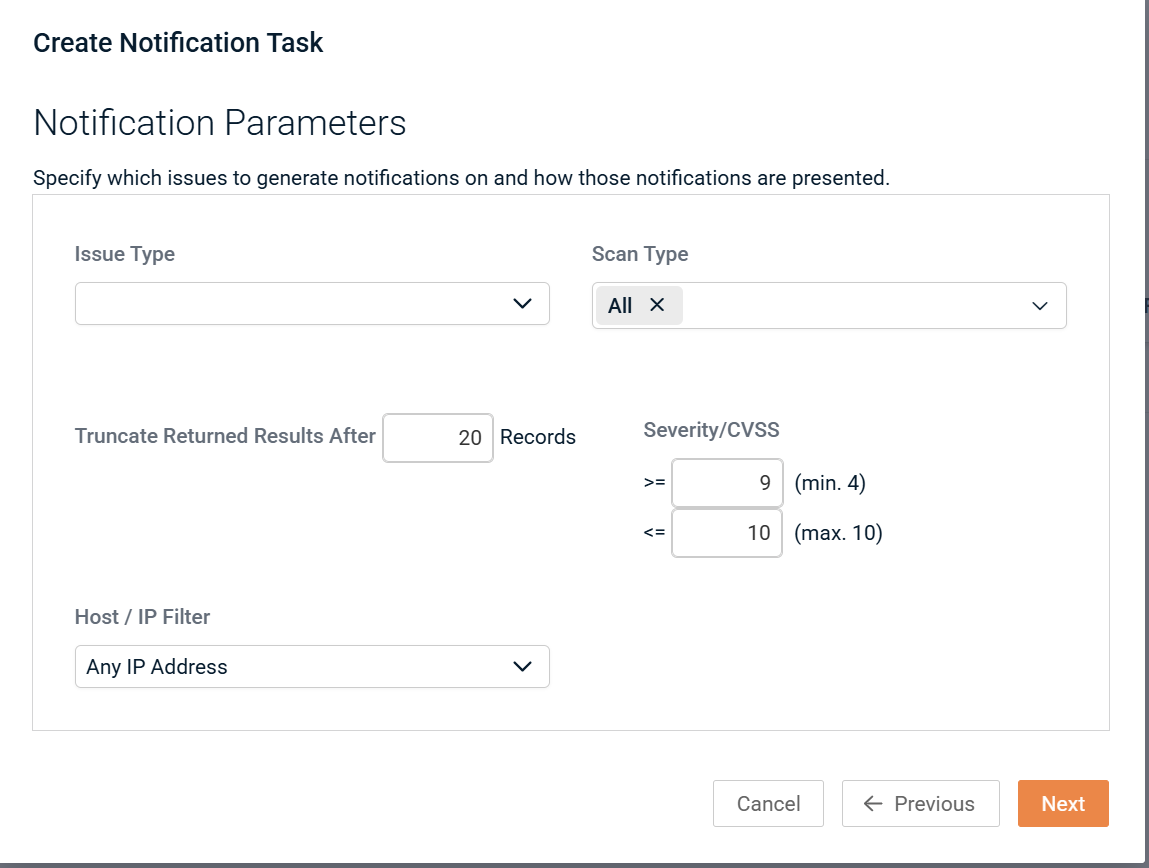Focus the Truncate Returned Results records field
This screenshot has width=1149, height=868.
click(x=438, y=438)
